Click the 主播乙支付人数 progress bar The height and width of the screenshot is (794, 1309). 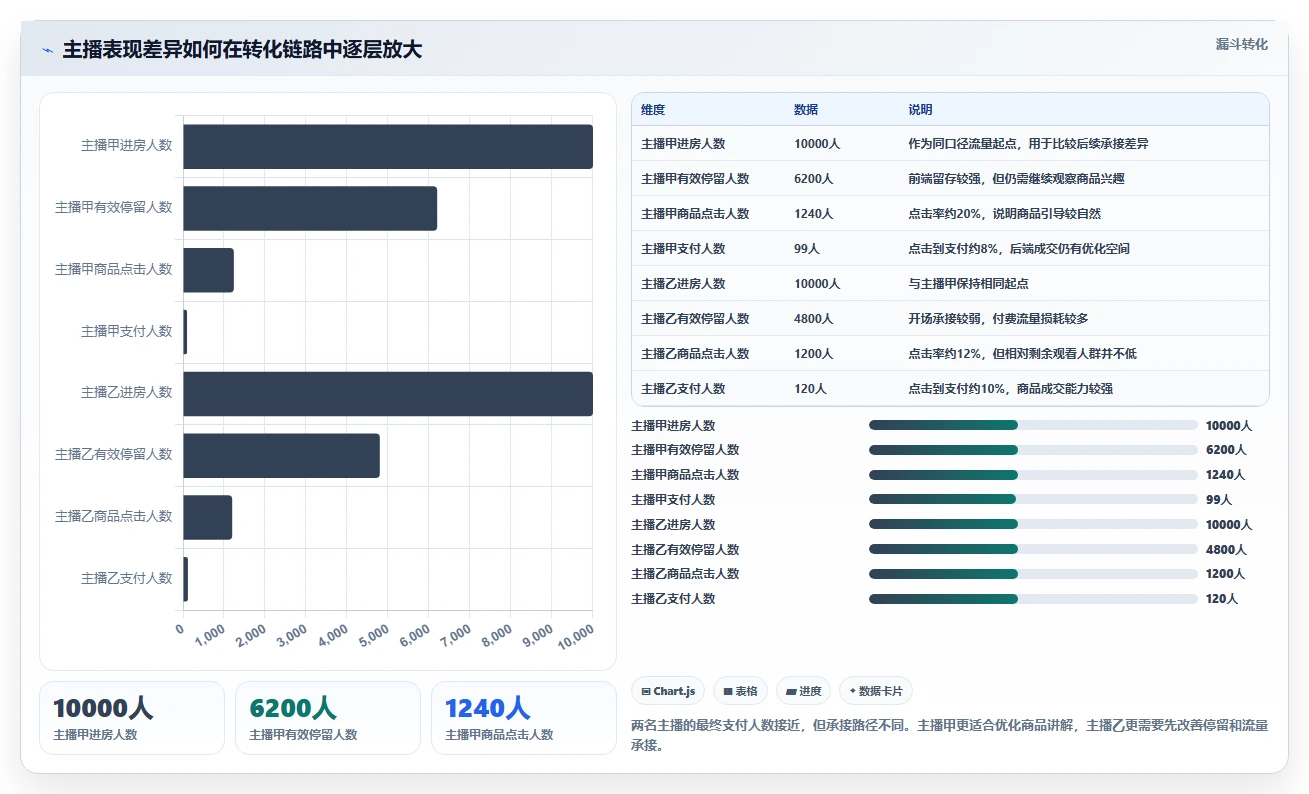click(x=1033, y=599)
